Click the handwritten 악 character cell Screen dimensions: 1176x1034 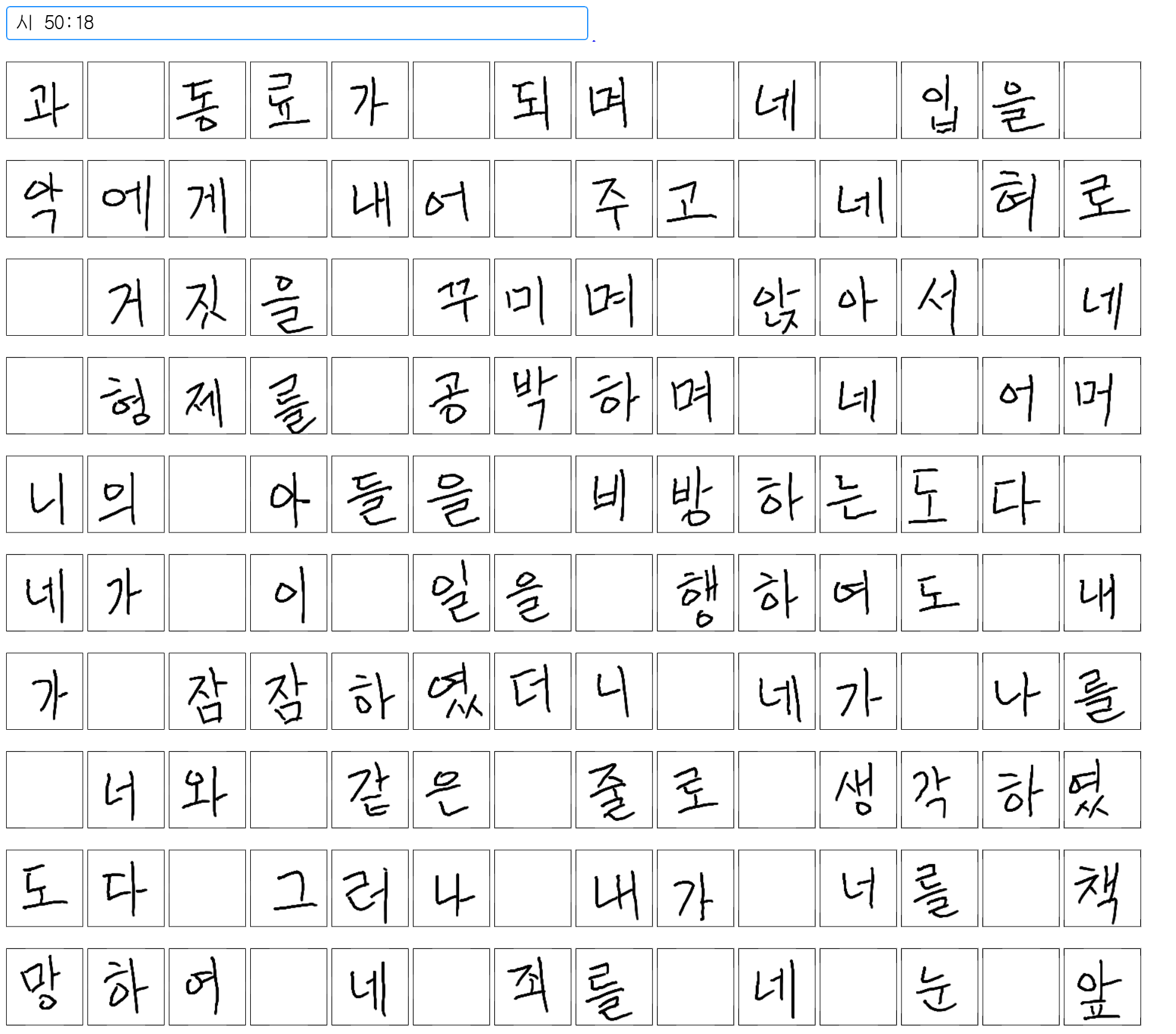click(44, 199)
